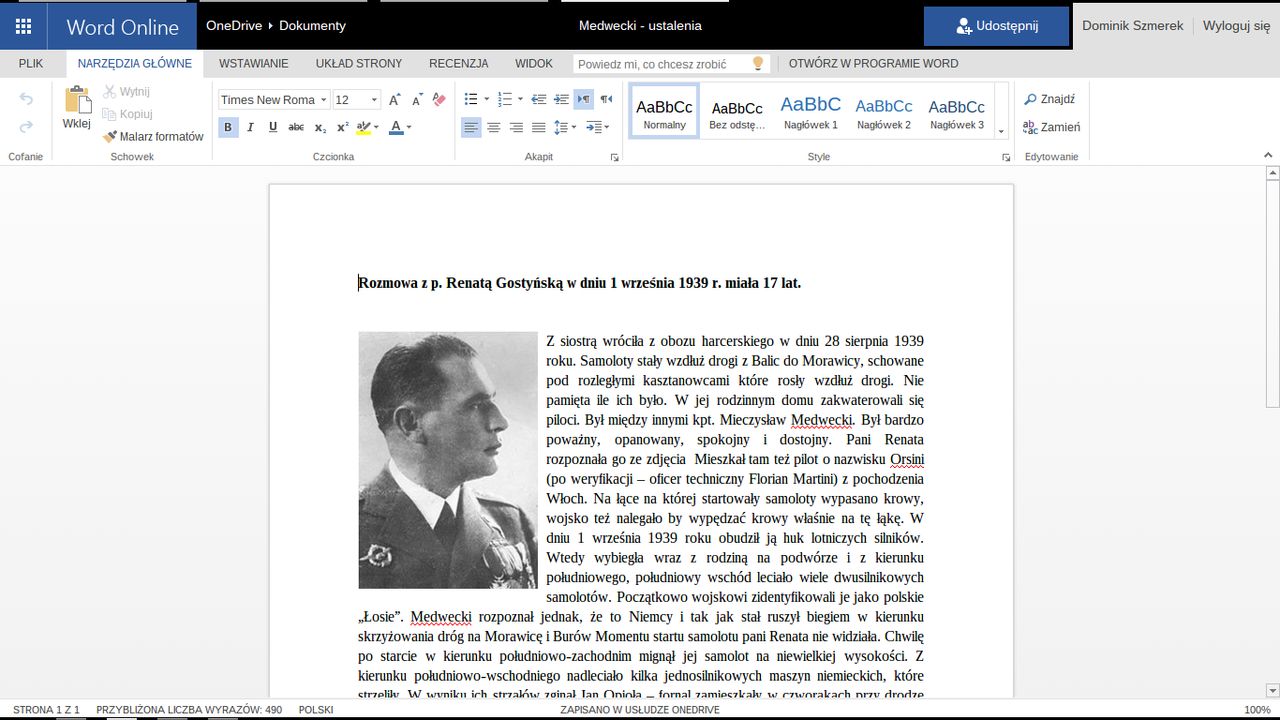This screenshot has height=720, width=1280.
Task: Toggle underline formatting
Action: (x=273, y=127)
